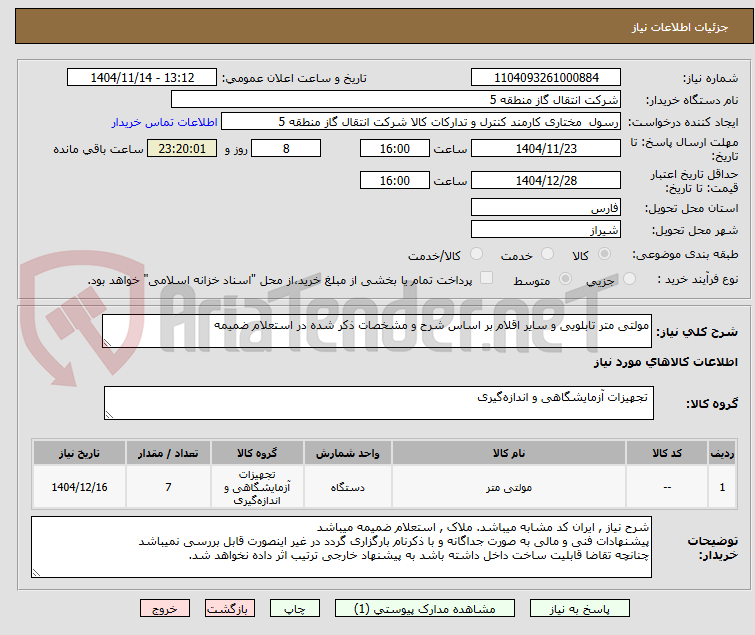Select the جزیی purchase type radio

(x=629, y=279)
